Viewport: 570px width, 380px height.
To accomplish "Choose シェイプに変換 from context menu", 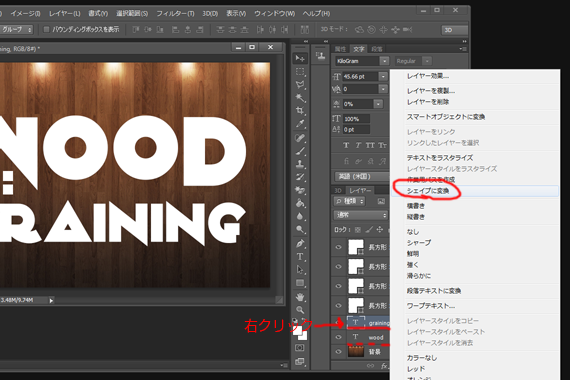I will point(475,191).
